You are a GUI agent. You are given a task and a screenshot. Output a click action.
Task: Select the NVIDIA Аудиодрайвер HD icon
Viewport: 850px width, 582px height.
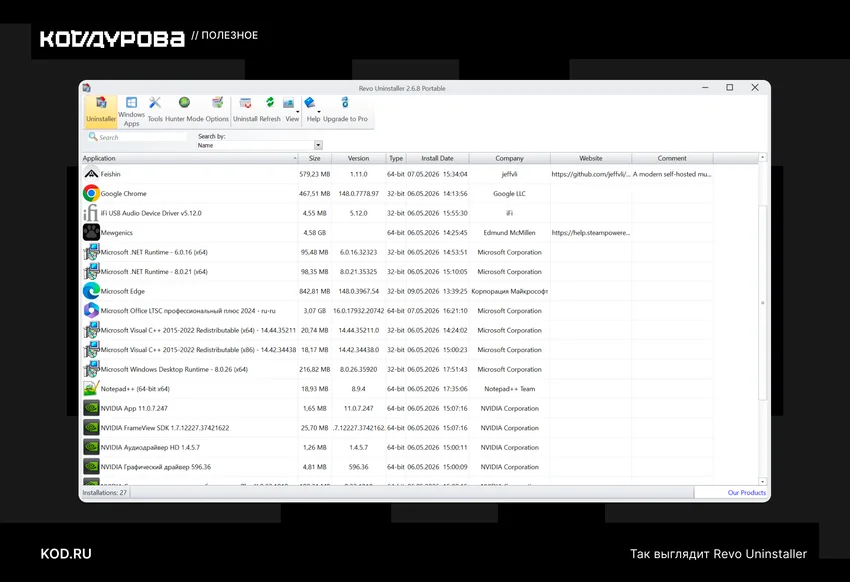(x=91, y=447)
